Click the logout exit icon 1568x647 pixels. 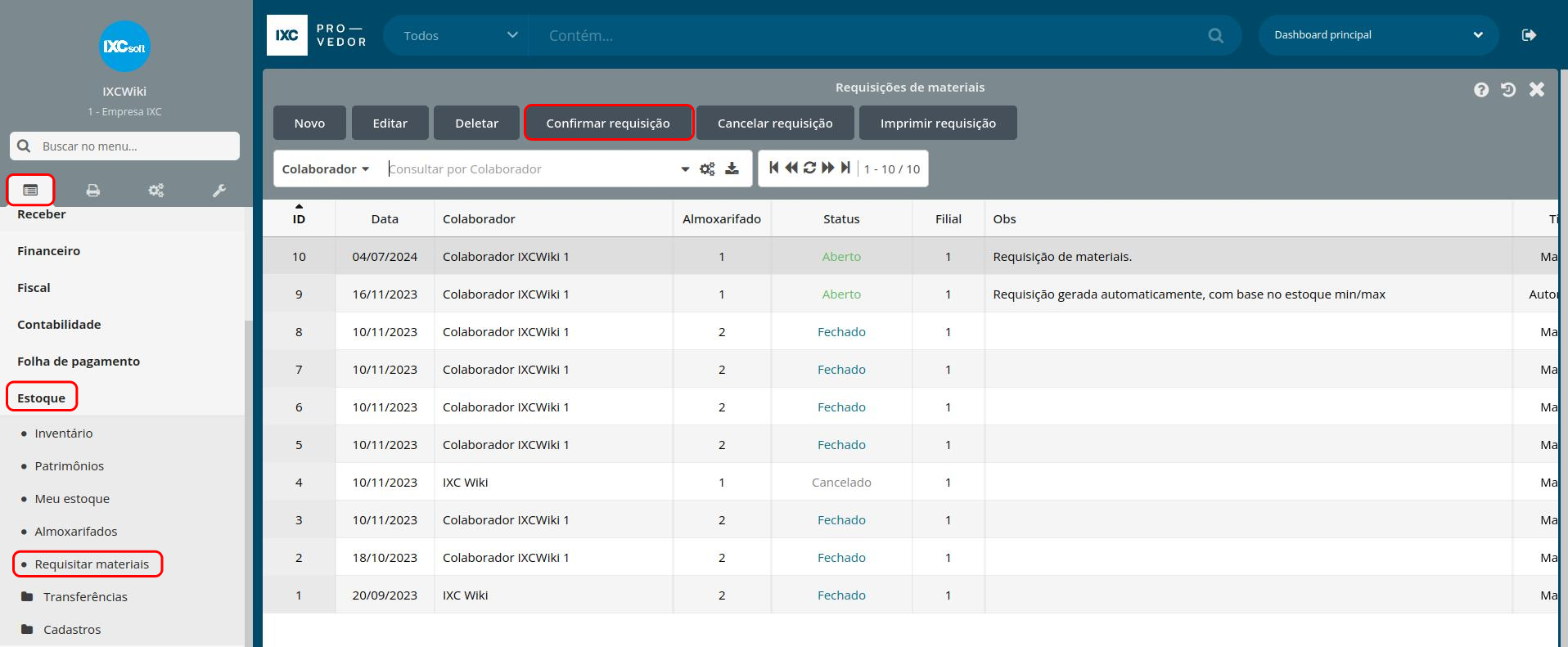[x=1529, y=35]
